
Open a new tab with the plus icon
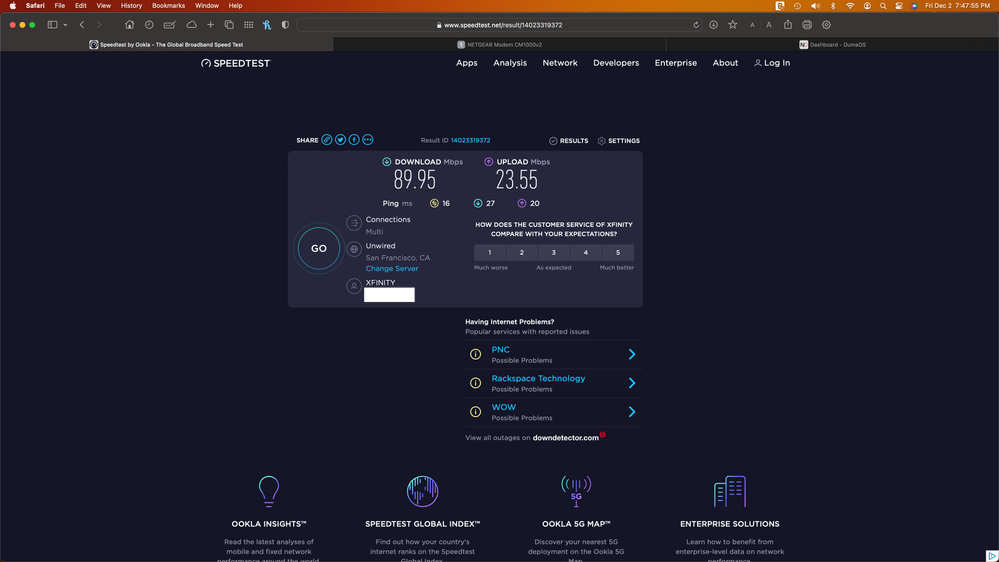pyautogui.click(x=210, y=25)
